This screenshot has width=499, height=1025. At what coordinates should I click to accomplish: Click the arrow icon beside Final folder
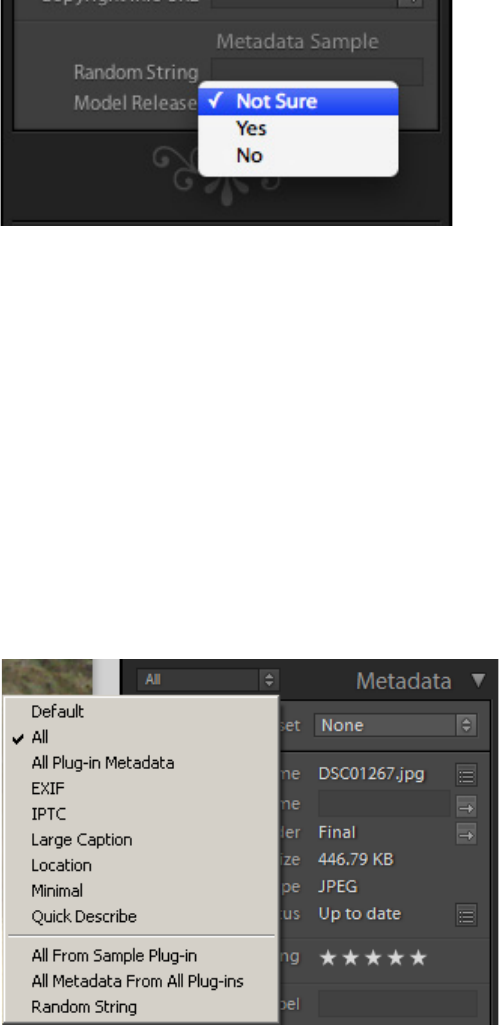click(466, 833)
